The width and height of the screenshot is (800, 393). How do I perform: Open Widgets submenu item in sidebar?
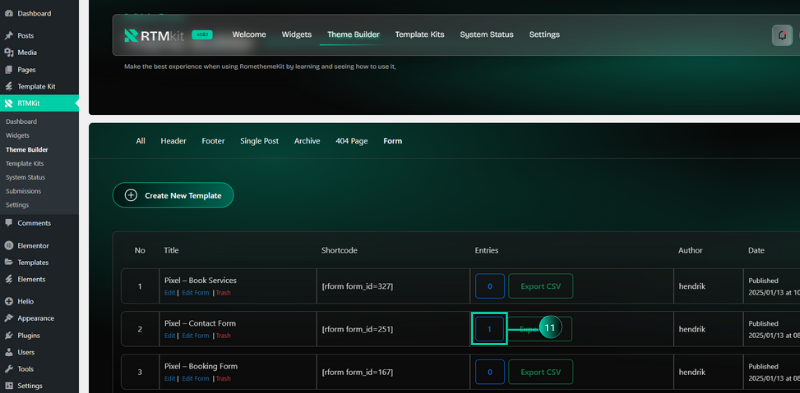click(18, 136)
